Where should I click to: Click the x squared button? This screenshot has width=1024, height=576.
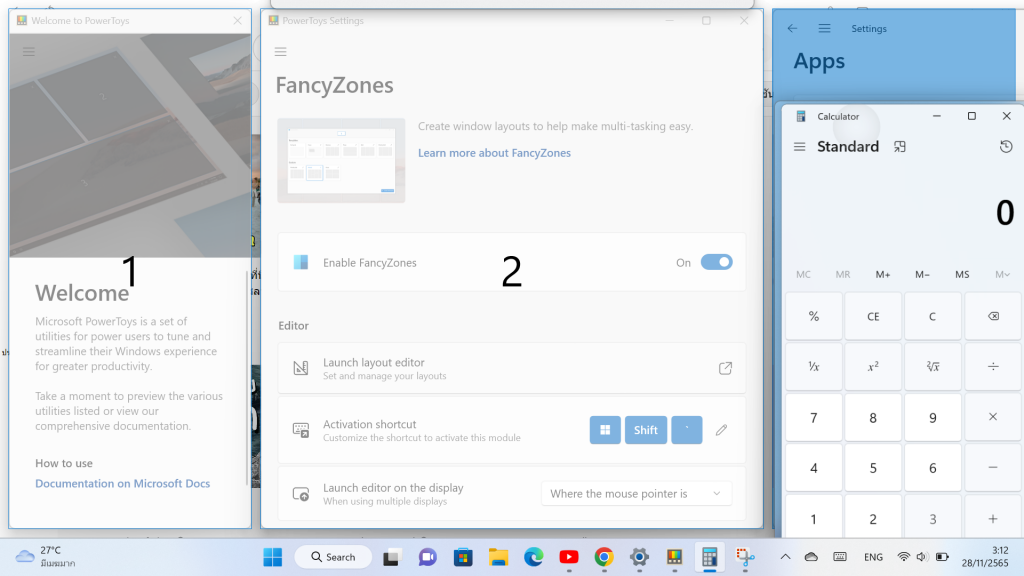tap(873, 366)
